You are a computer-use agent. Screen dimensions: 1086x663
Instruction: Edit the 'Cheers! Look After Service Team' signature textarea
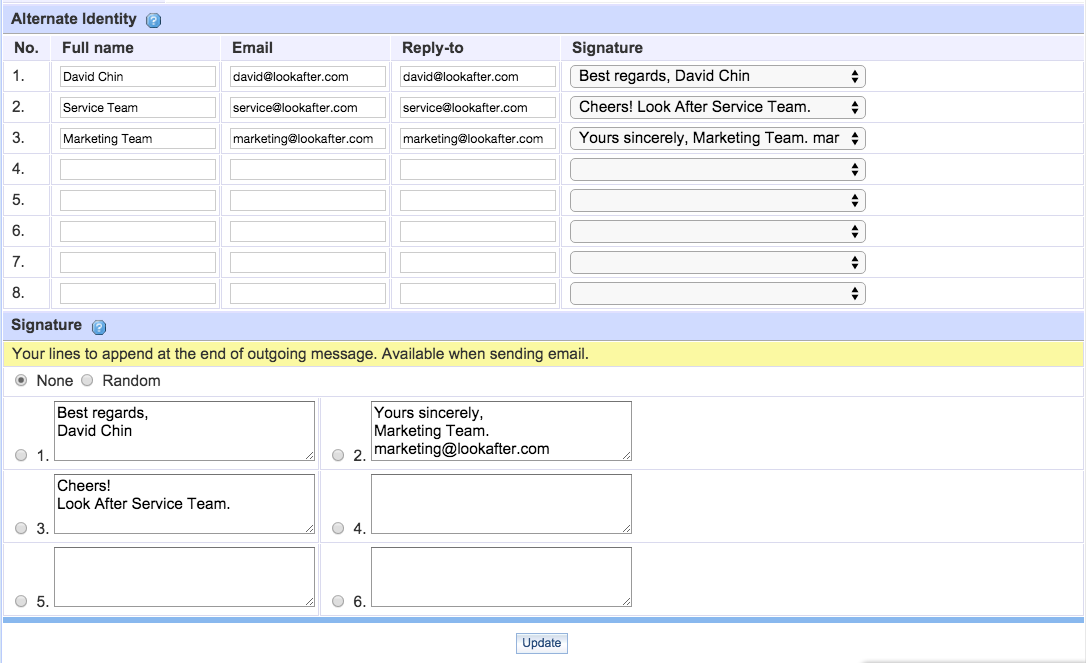point(184,504)
